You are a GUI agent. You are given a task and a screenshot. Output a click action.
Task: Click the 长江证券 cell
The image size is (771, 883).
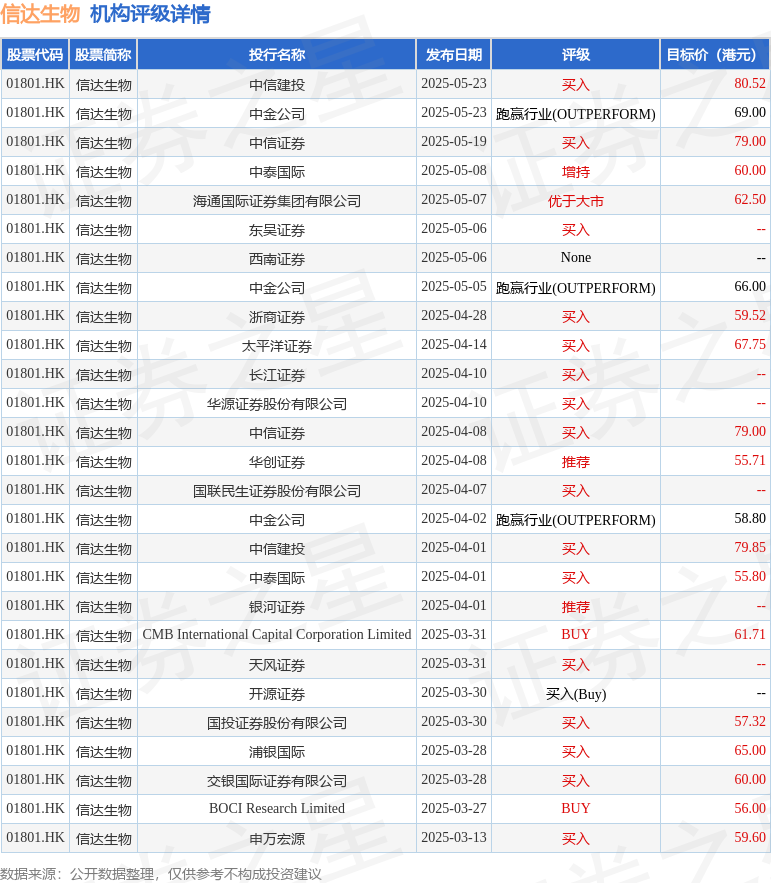[277, 375]
